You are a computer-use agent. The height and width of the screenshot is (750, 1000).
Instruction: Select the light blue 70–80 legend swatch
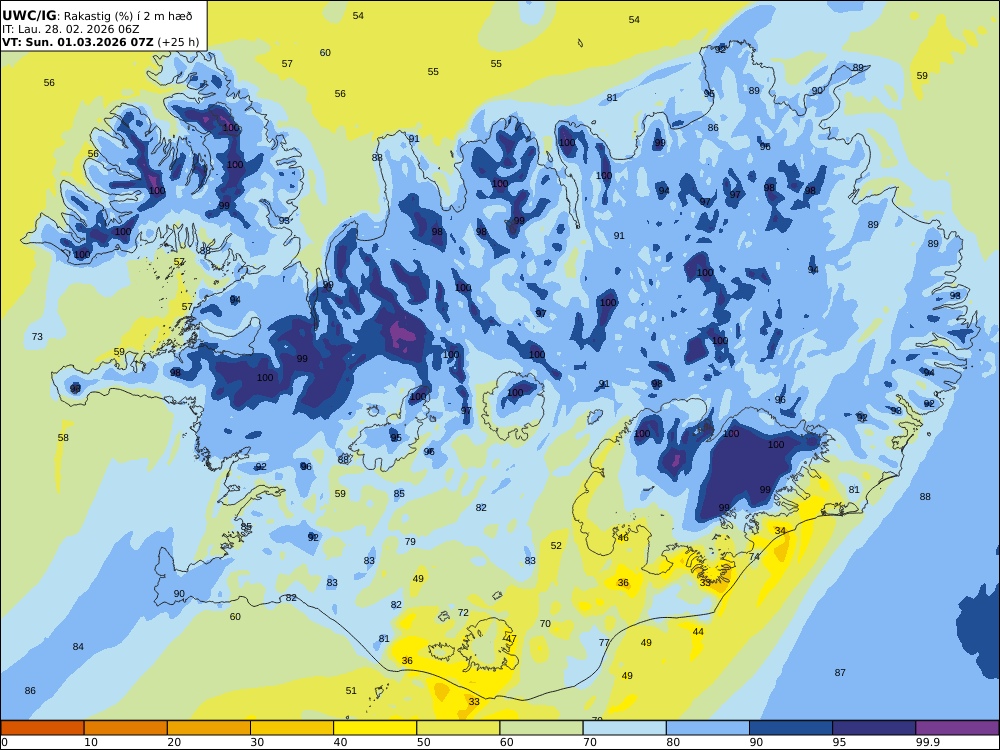[624, 728]
